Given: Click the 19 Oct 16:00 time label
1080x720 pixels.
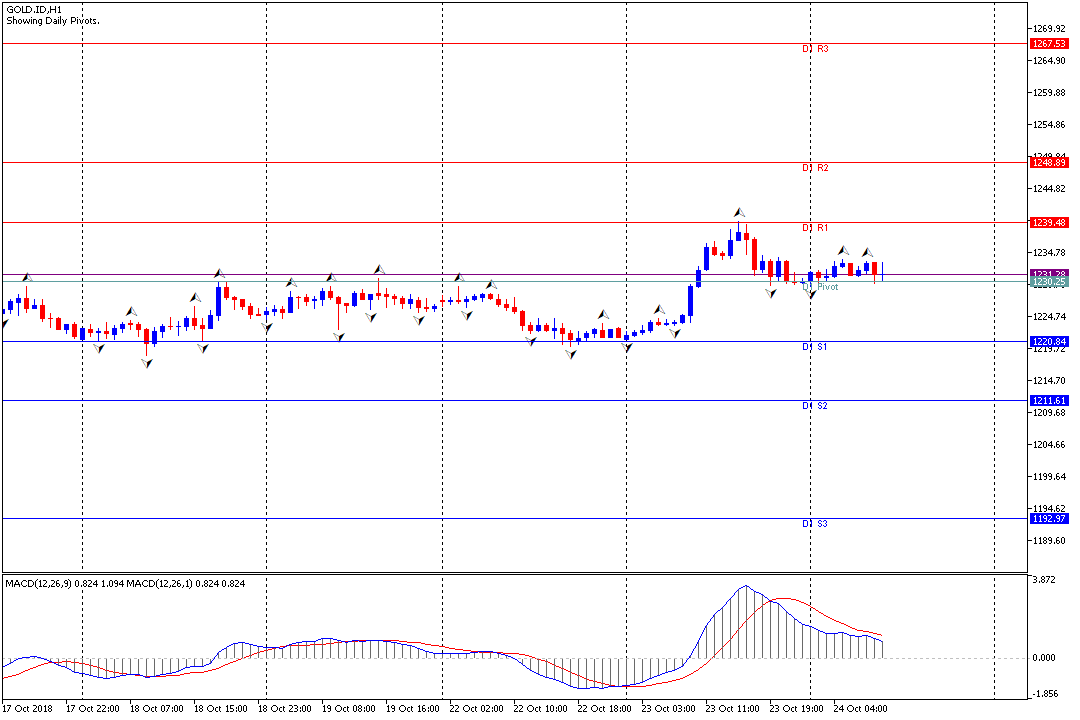Looking at the screenshot, I should pyautogui.click(x=413, y=709).
